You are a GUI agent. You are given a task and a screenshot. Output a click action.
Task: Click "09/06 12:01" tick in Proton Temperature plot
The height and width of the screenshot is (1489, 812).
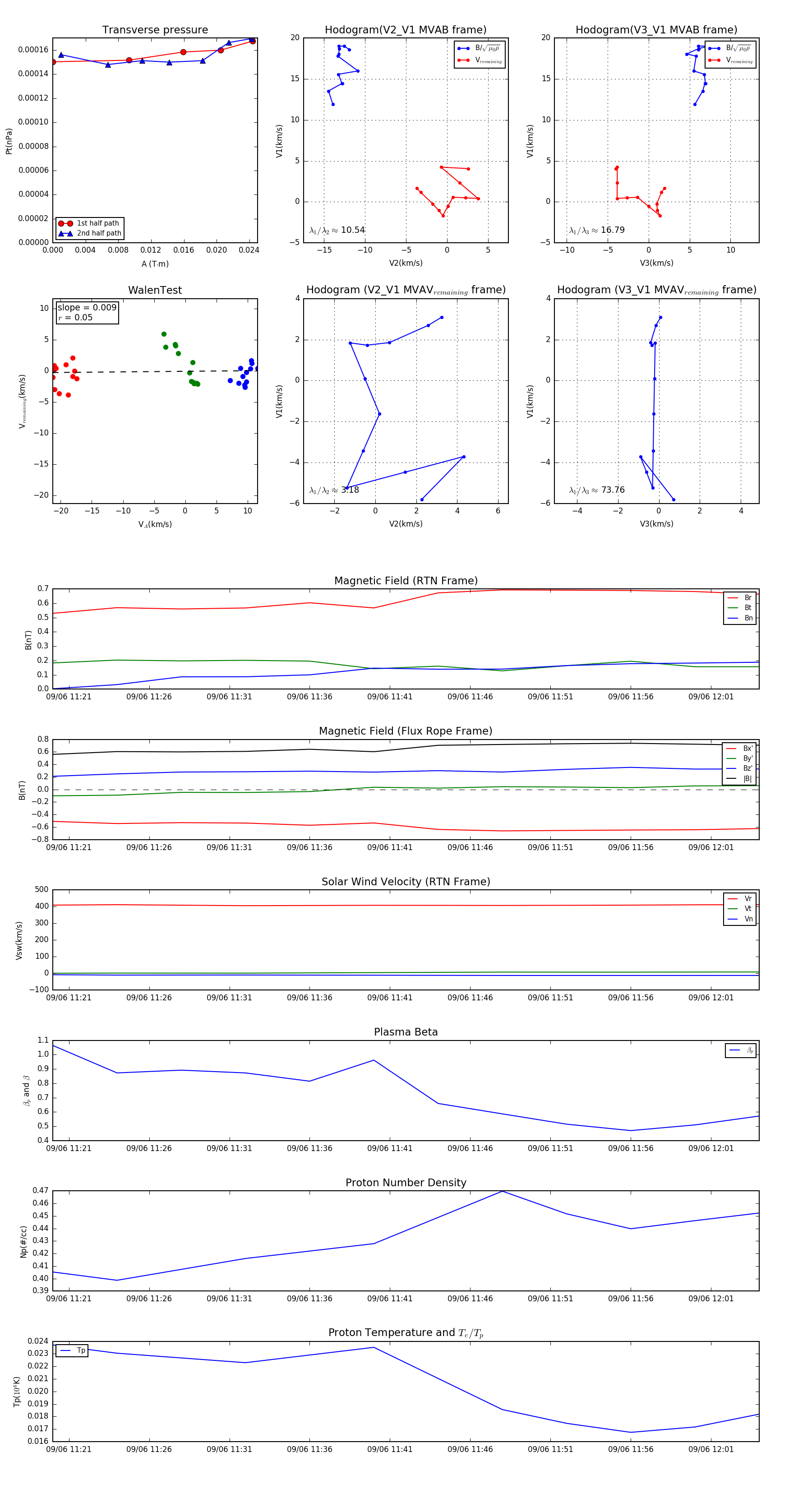point(711,1449)
